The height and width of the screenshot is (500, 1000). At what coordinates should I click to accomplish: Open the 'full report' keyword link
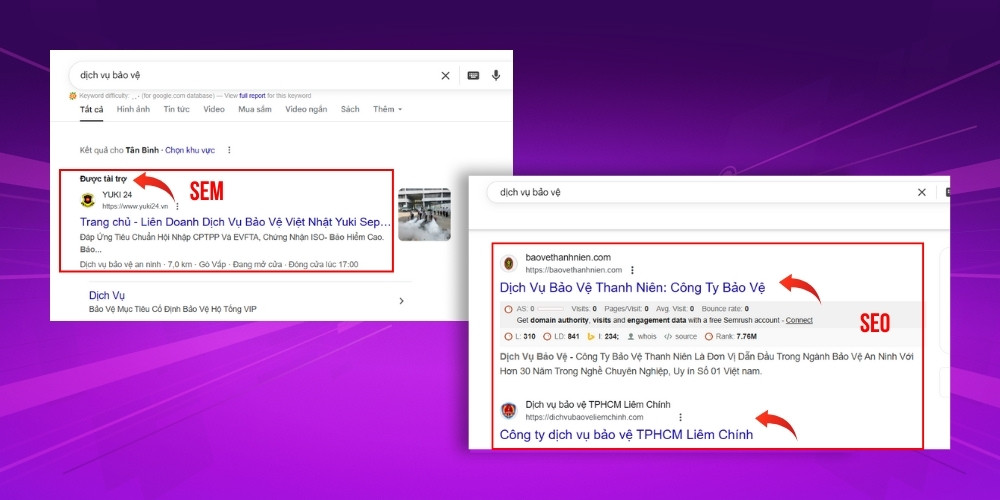click(x=253, y=96)
